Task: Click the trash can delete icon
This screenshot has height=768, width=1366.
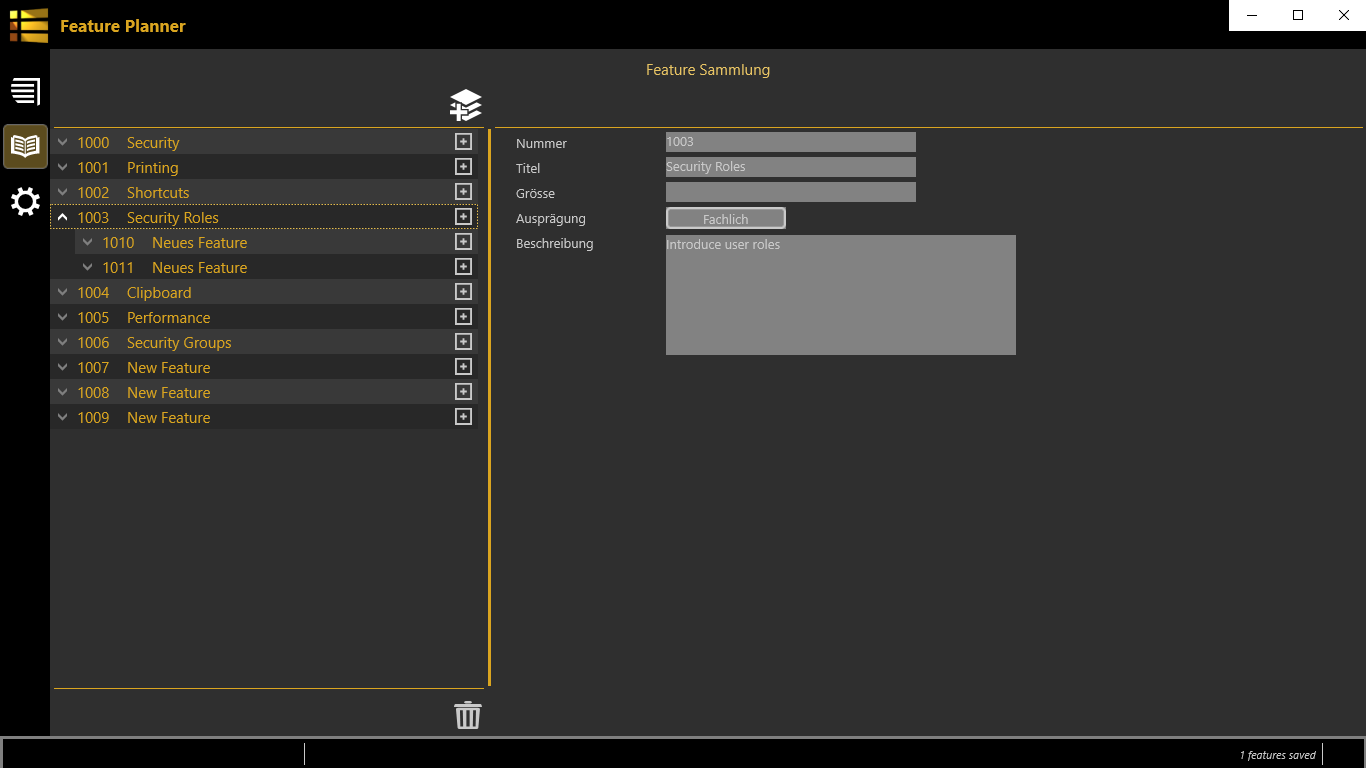Action: [468, 715]
